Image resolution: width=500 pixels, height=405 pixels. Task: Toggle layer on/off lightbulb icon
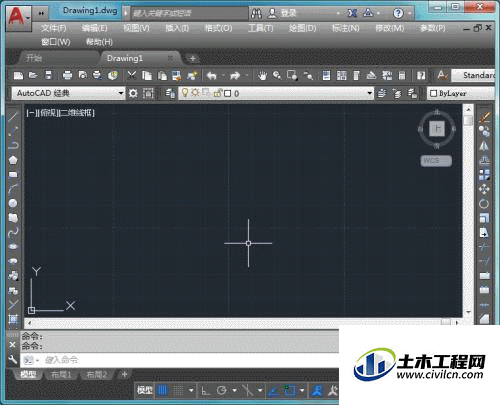click(185, 93)
